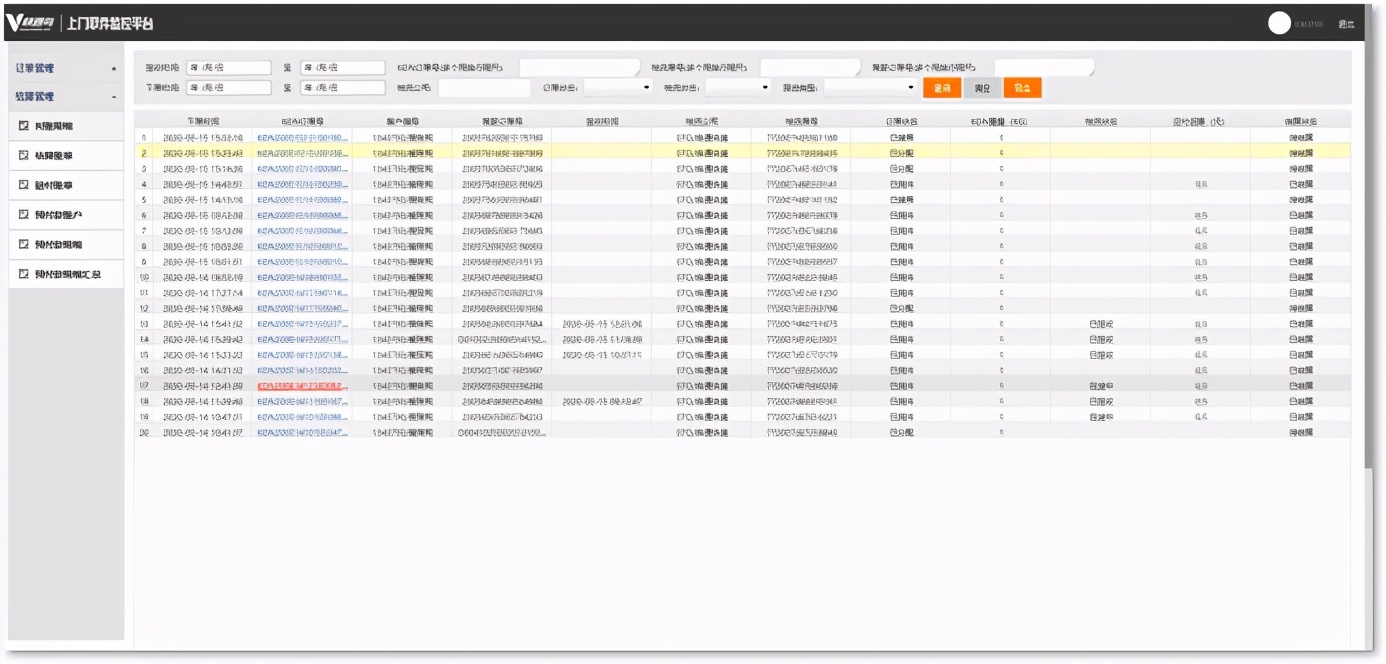Focus the end date field in second filter row

[341, 88]
